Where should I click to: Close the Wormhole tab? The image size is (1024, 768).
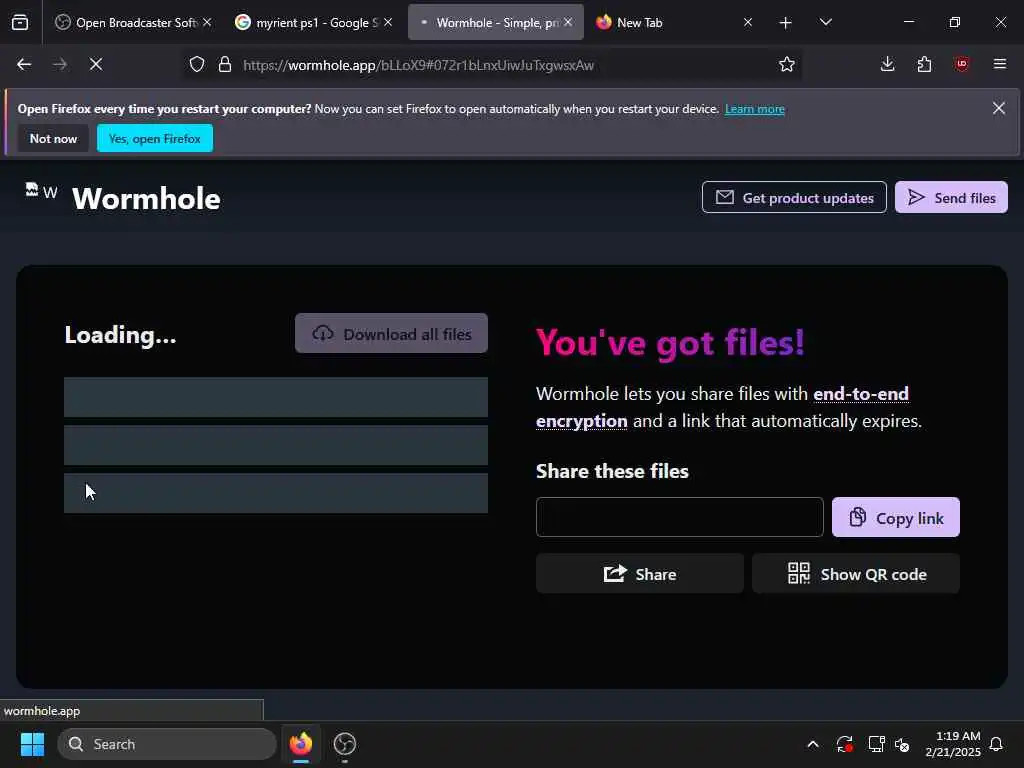pyautogui.click(x=568, y=22)
